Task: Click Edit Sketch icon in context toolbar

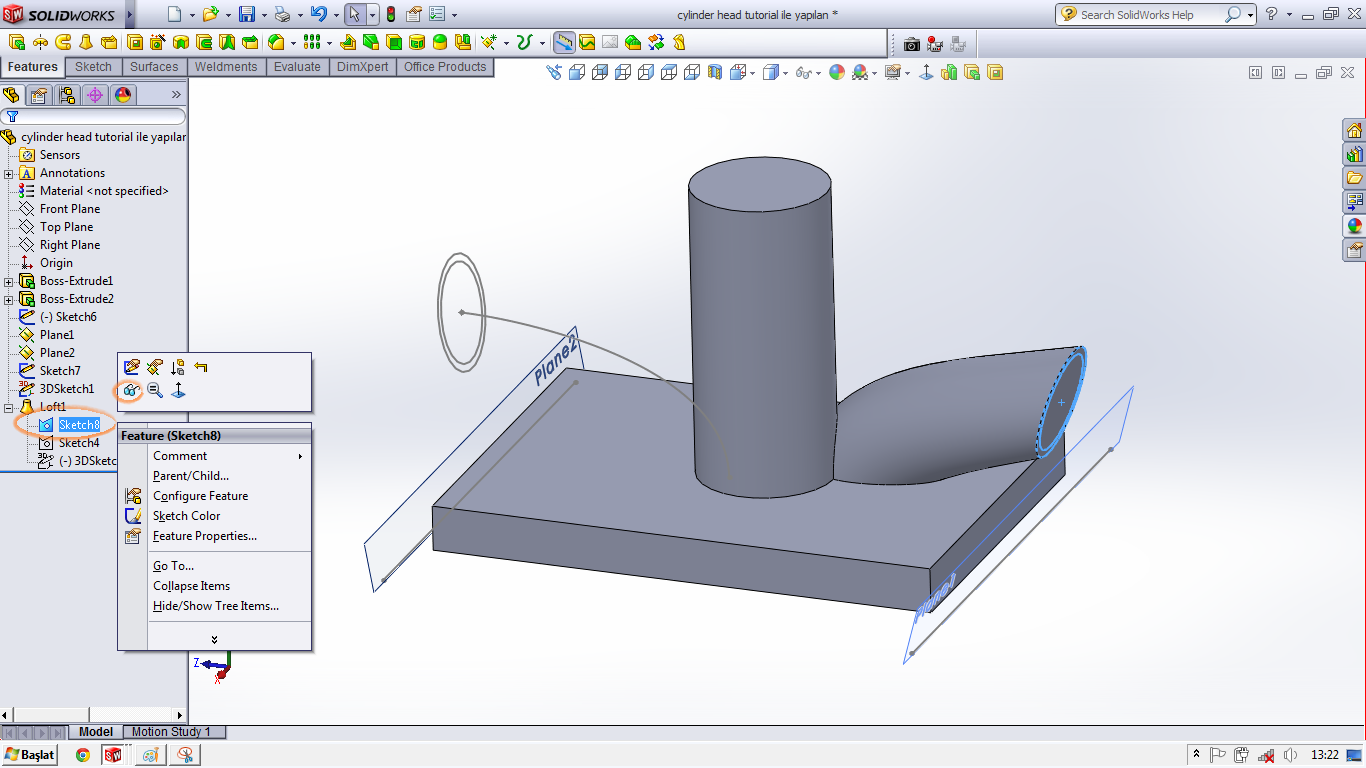Action: point(131,367)
